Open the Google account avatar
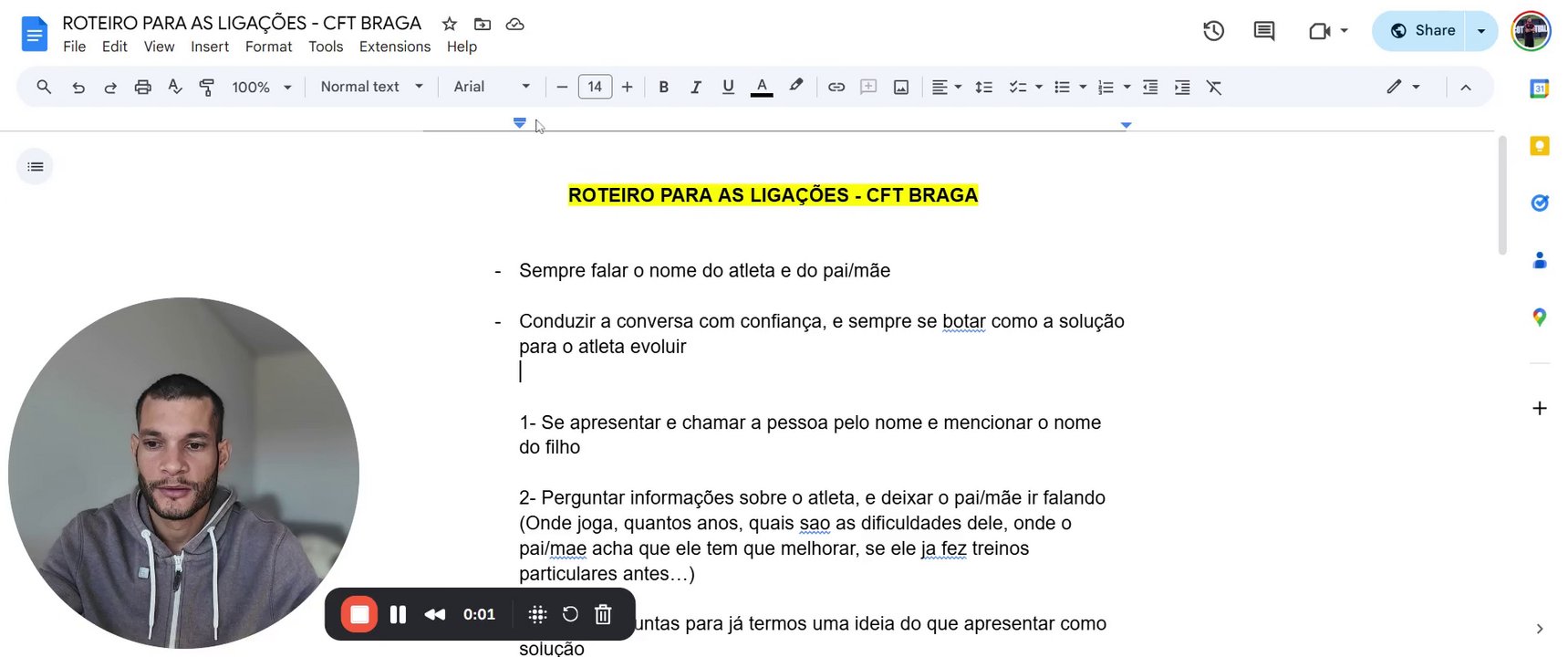1568x657 pixels. point(1531,31)
